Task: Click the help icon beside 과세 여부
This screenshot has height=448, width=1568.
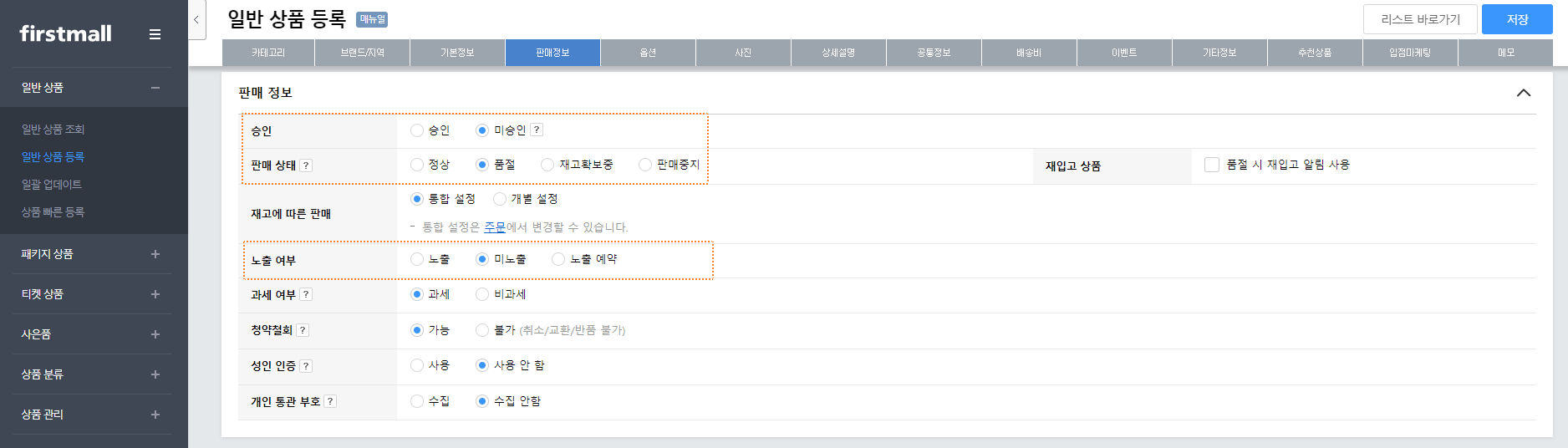Action: [306, 294]
